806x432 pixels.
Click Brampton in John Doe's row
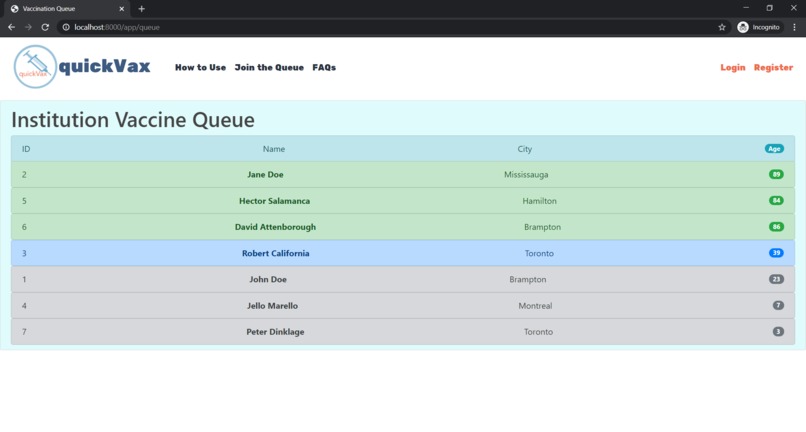point(527,279)
